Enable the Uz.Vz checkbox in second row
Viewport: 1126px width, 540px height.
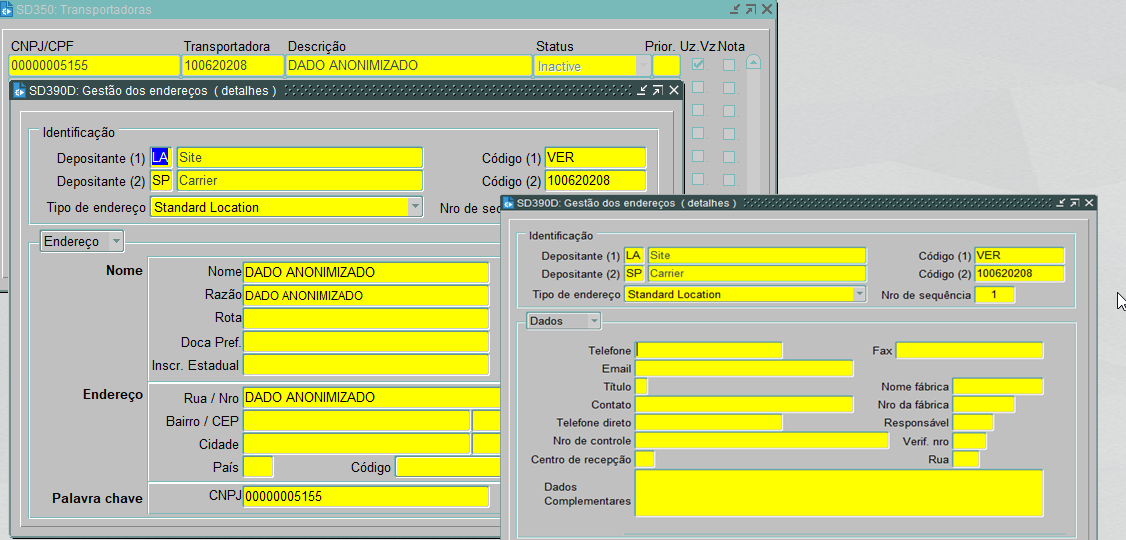coord(698,88)
